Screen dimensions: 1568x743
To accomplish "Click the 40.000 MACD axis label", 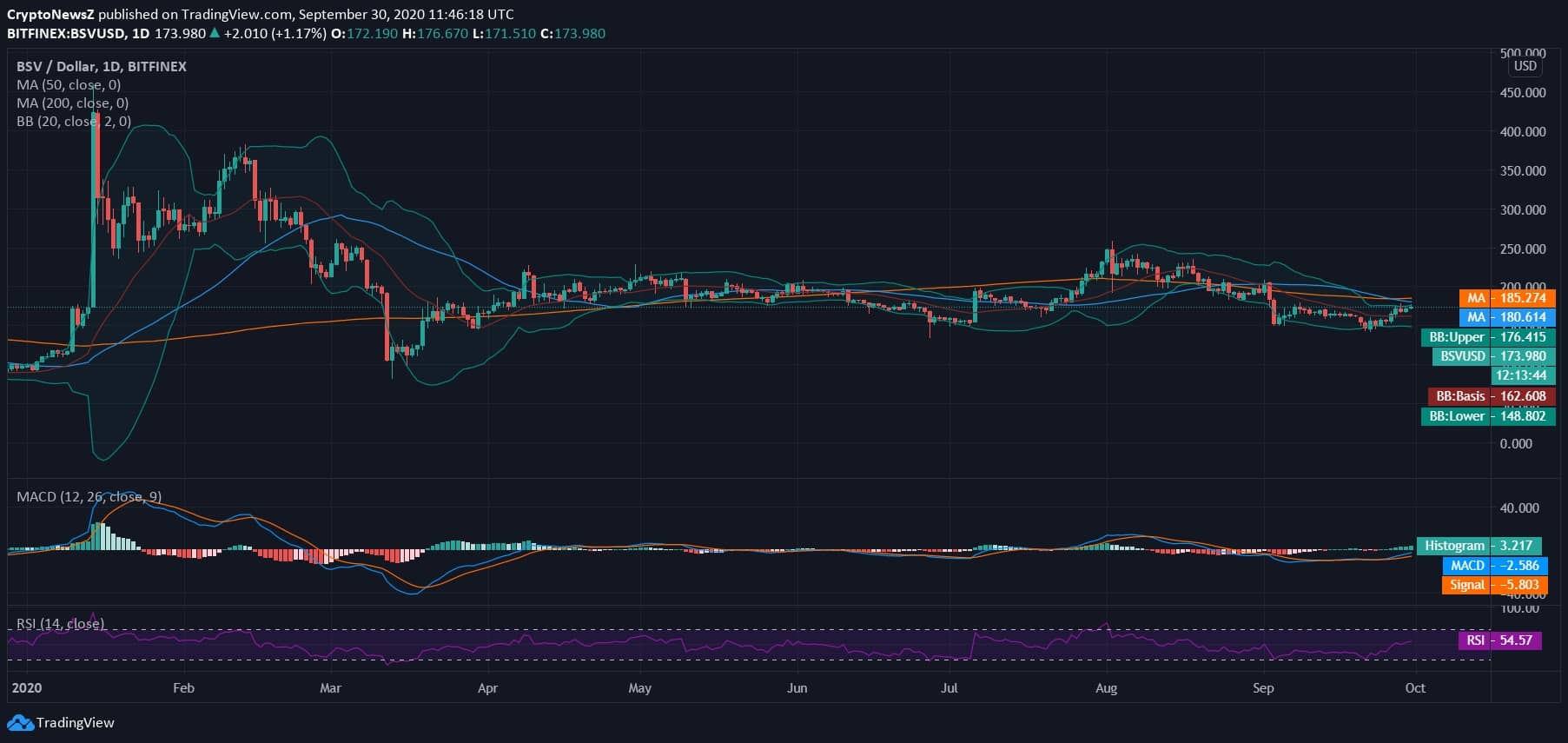I will pyautogui.click(x=1519, y=507).
